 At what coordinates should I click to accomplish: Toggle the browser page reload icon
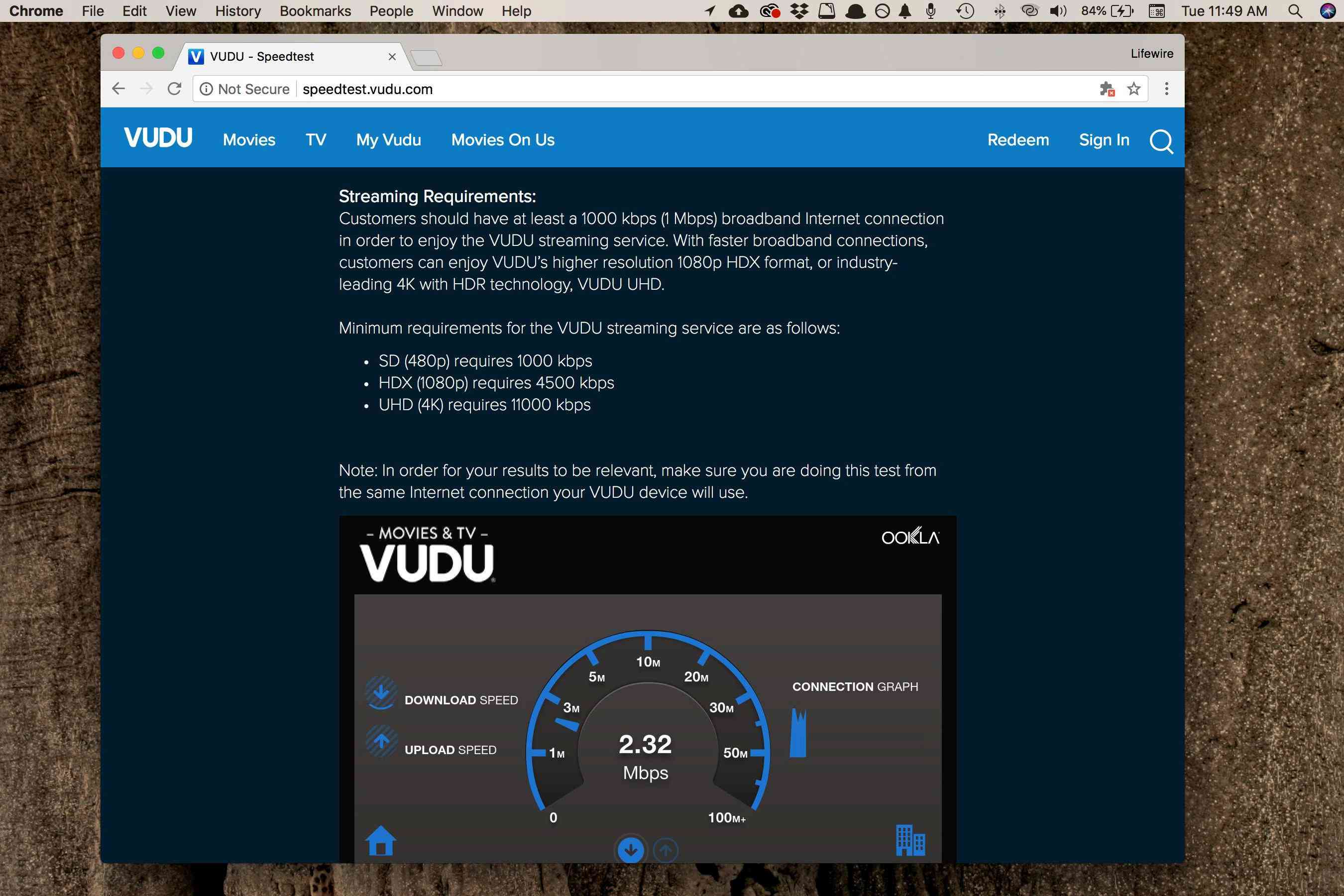(x=174, y=89)
